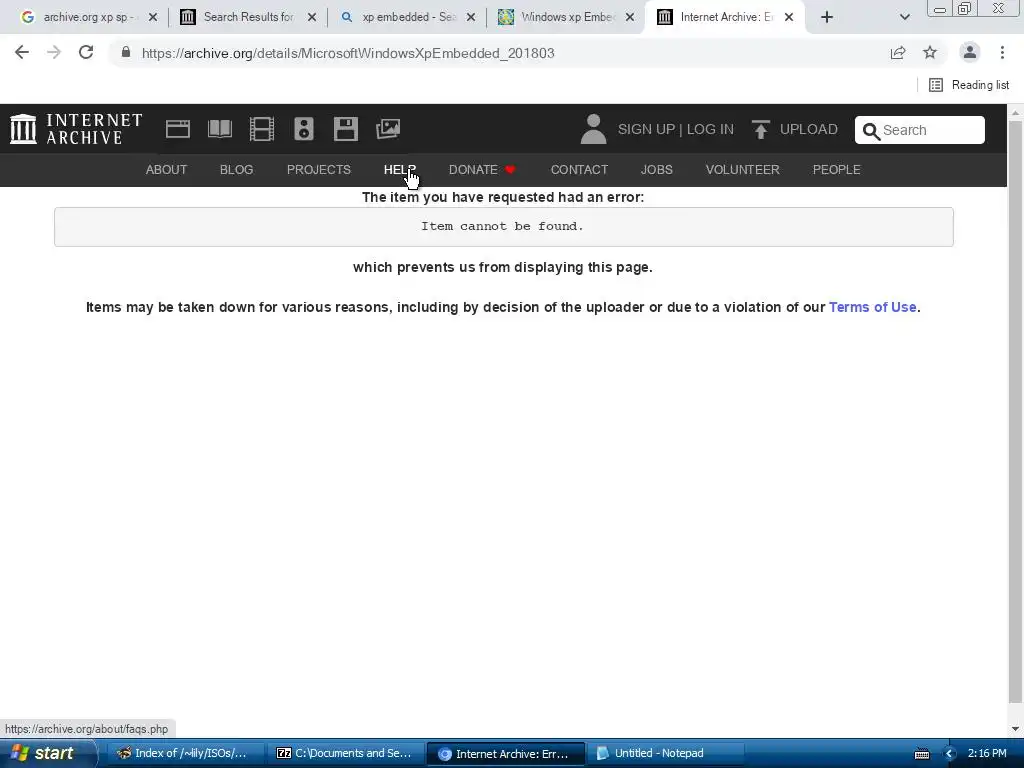
Task: Share this page using the share icon
Action: 898,52
